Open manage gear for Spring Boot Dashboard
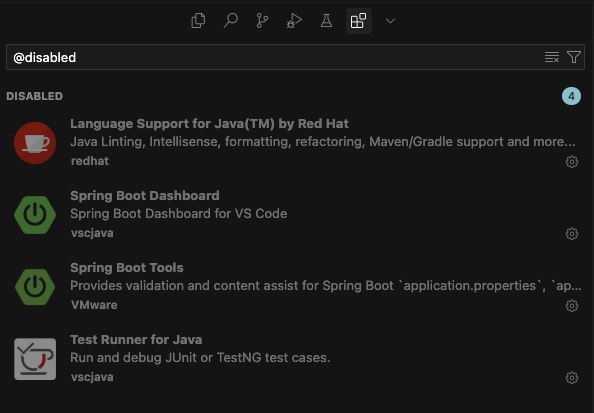This screenshot has width=594, height=413. 572,234
